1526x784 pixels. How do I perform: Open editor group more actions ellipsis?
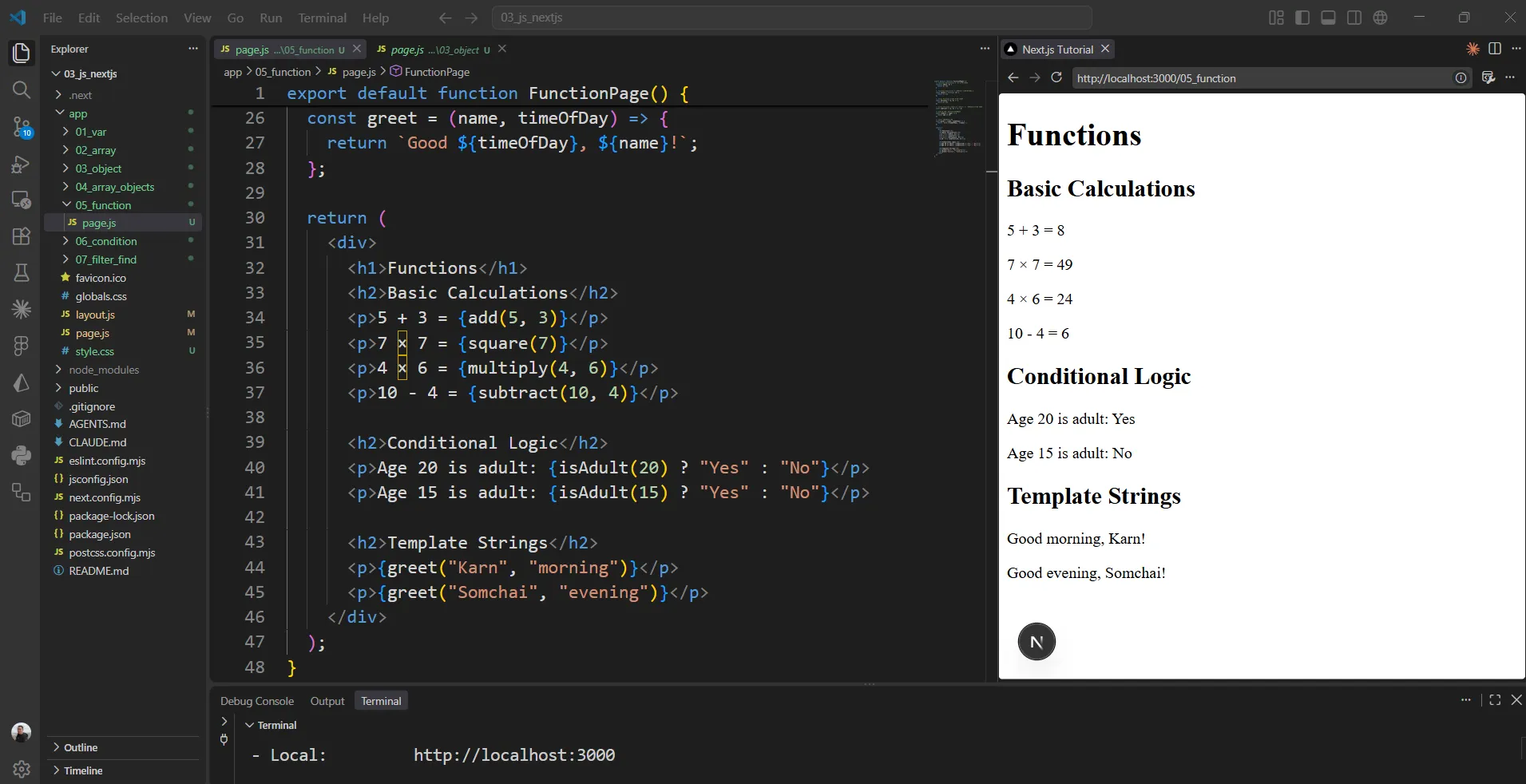click(985, 49)
